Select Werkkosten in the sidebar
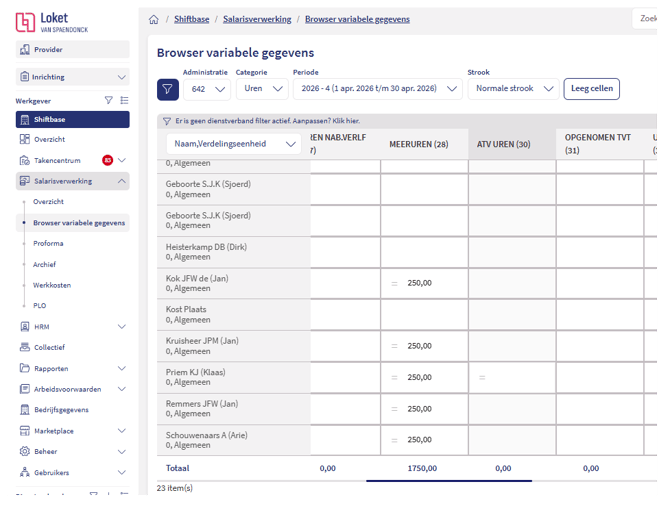670x508 pixels. (x=51, y=285)
